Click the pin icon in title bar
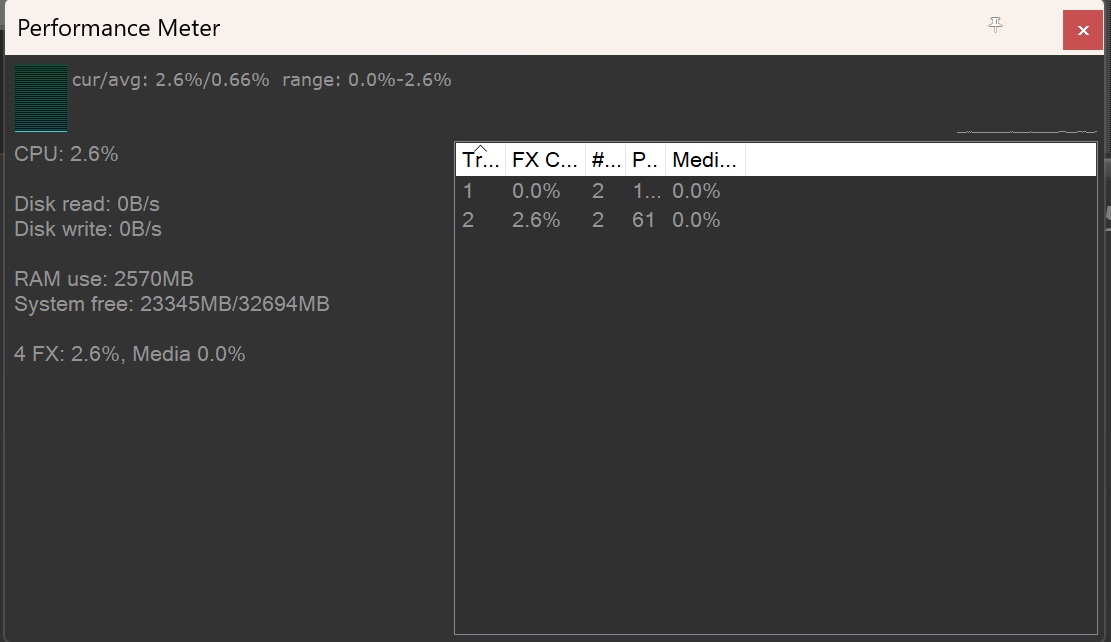1111x642 pixels. click(x=995, y=25)
